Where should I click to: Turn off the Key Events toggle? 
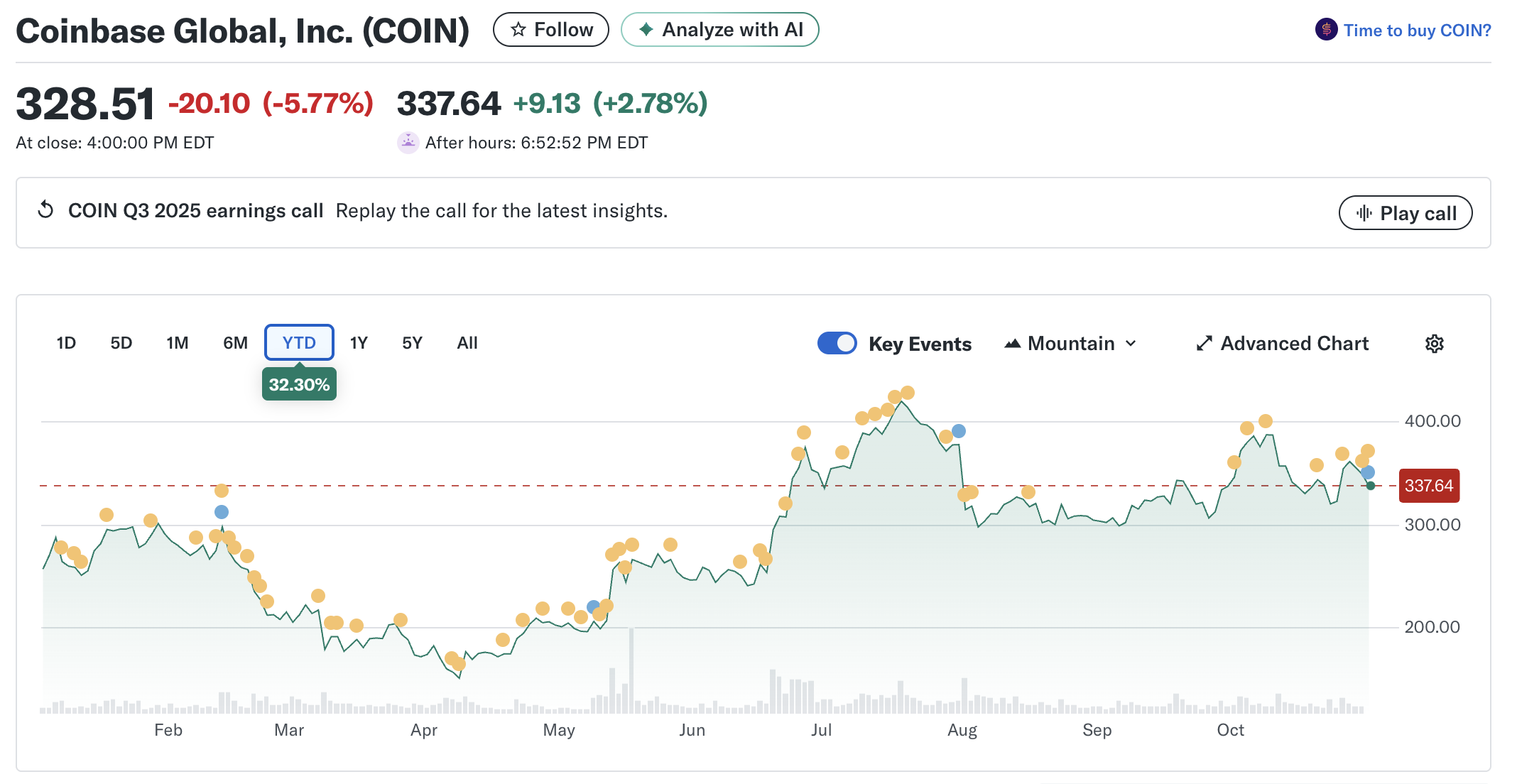click(837, 344)
